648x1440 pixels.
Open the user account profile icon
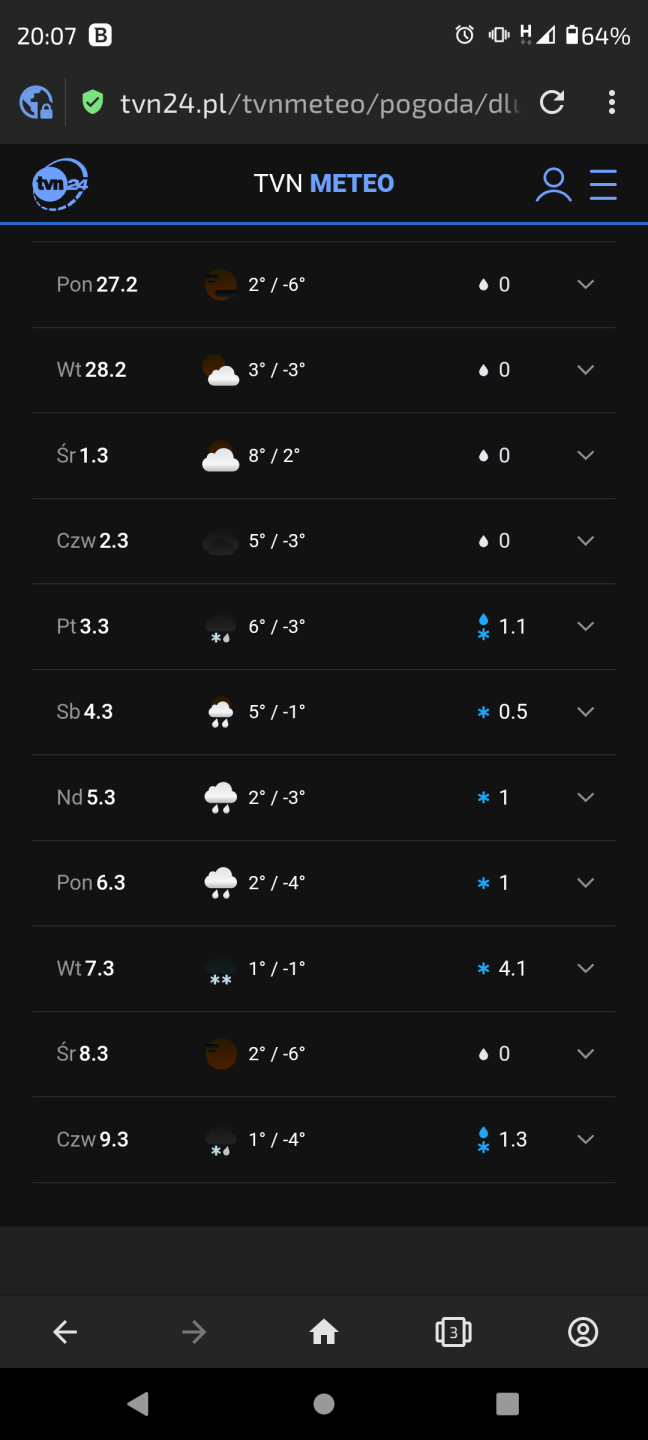coord(553,185)
